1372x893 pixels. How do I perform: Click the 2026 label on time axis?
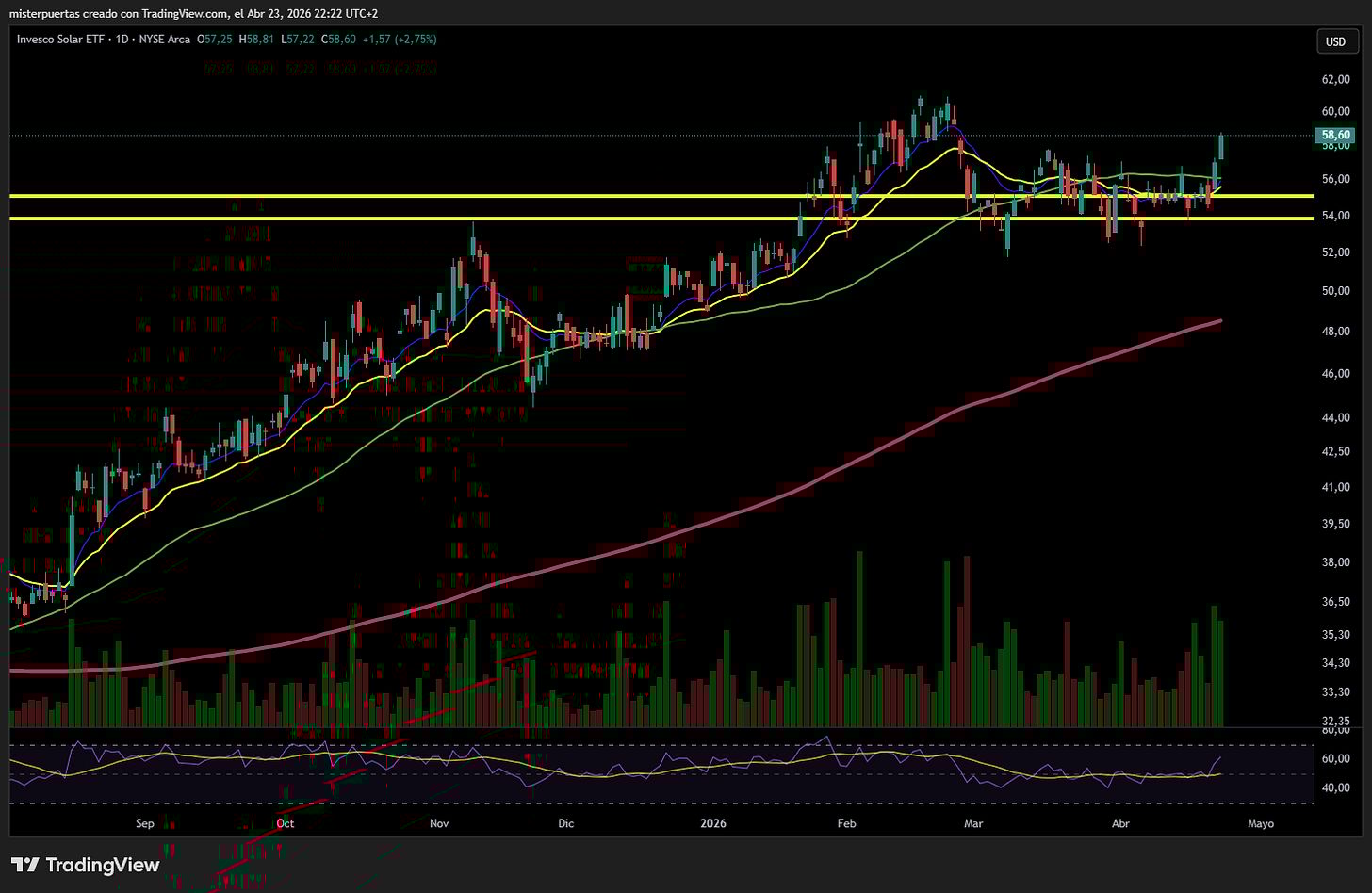coord(713,823)
